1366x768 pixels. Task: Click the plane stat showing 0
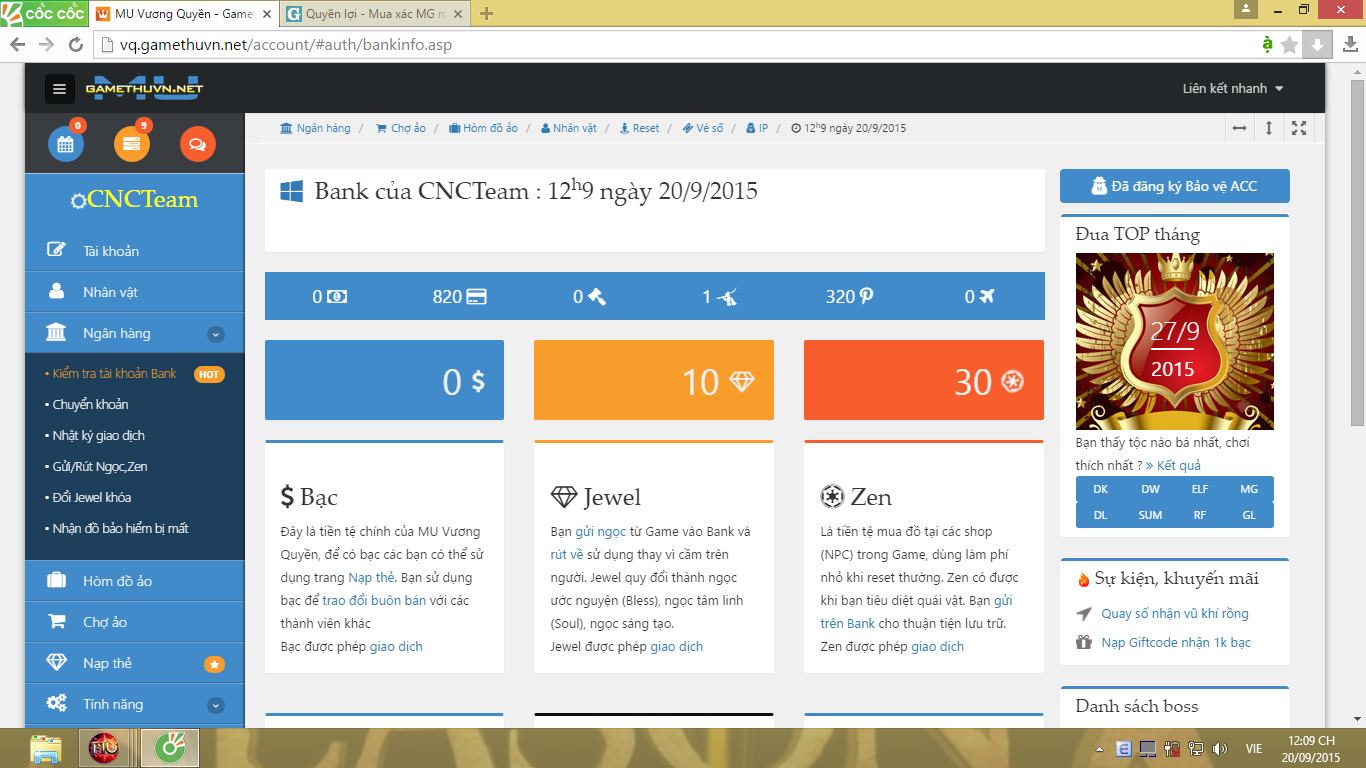point(980,296)
